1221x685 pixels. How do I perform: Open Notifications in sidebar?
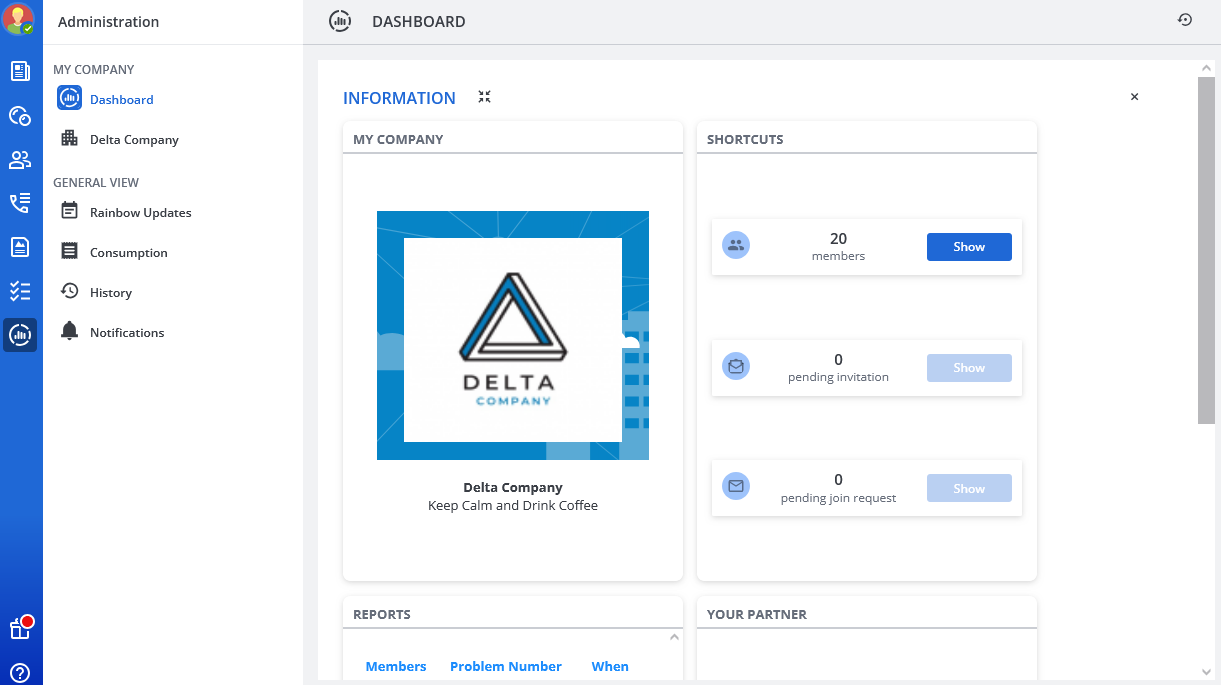pos(127,333)
